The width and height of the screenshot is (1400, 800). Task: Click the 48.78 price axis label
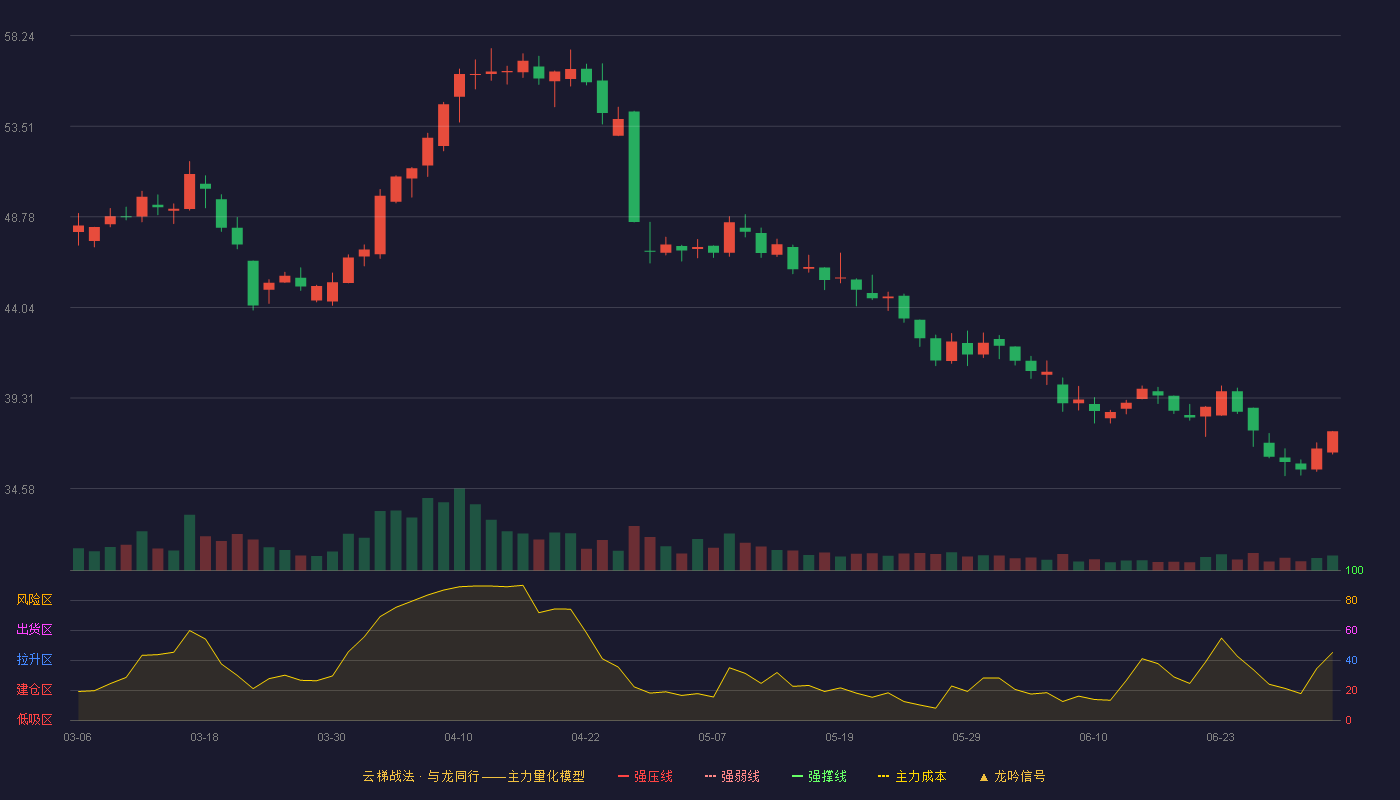coord(19,217)
